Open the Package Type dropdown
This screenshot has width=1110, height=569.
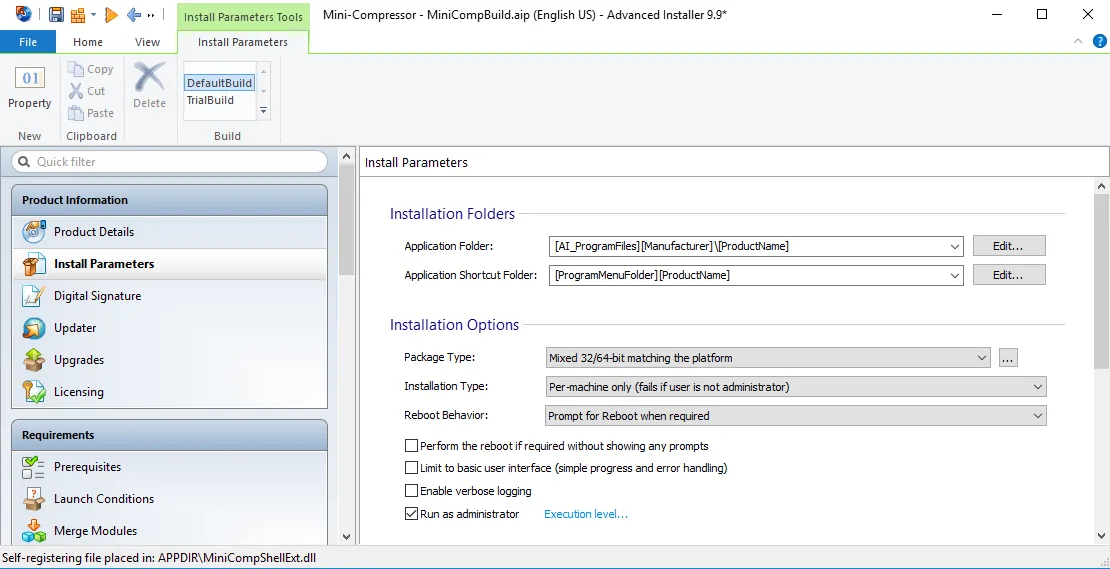click(x=982, y=358)
